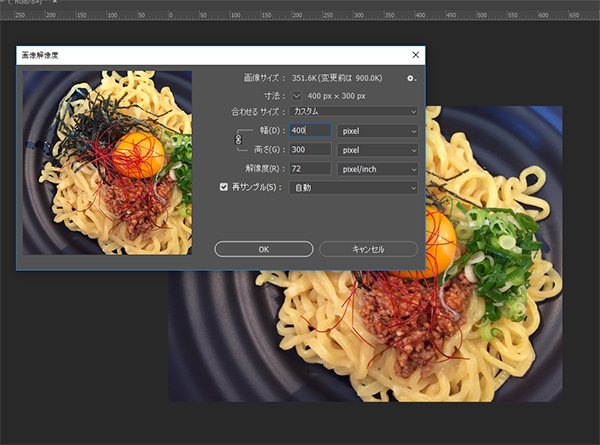Open the 解像度 pixel/inch unit dropdown
The height and width of the screenshot is (445, 600).
pos(377,169)
